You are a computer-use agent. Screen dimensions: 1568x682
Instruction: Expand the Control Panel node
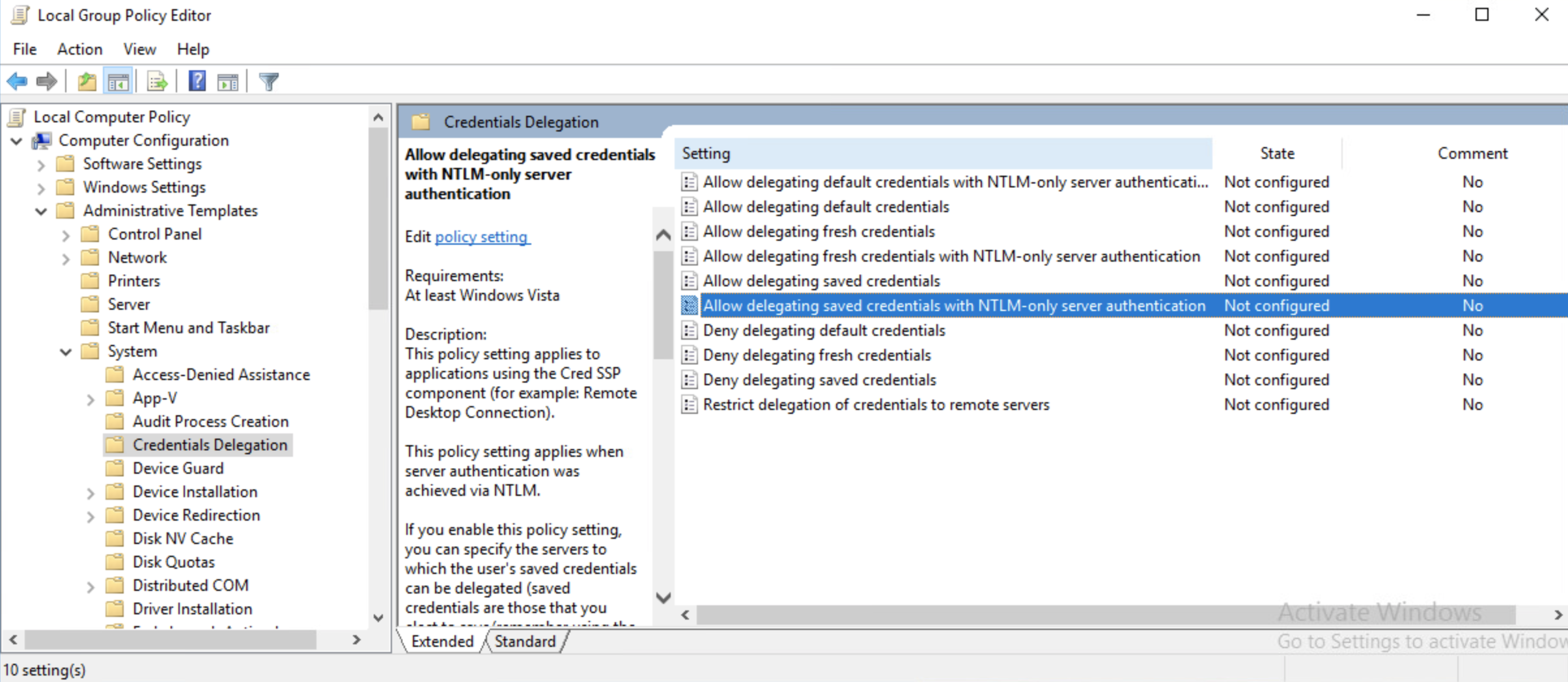[66, 235]
